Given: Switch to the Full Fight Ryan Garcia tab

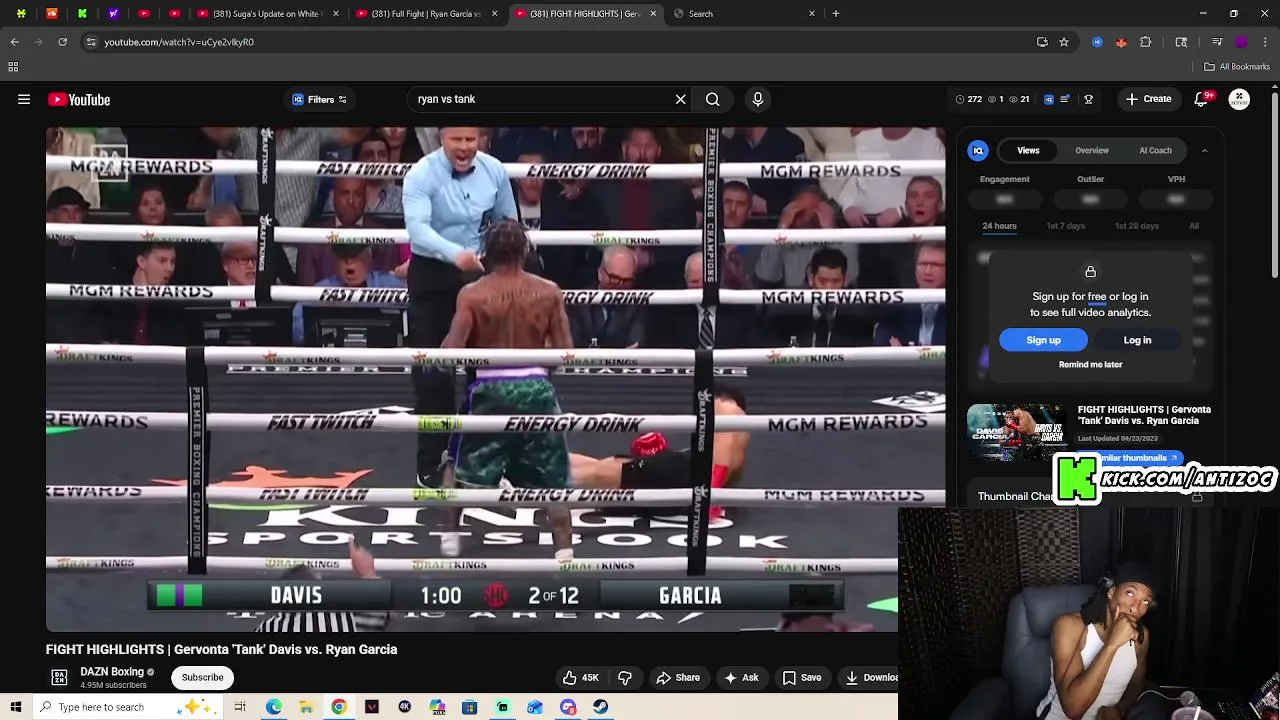Looking at the screenshot, I should click(426, 14).
